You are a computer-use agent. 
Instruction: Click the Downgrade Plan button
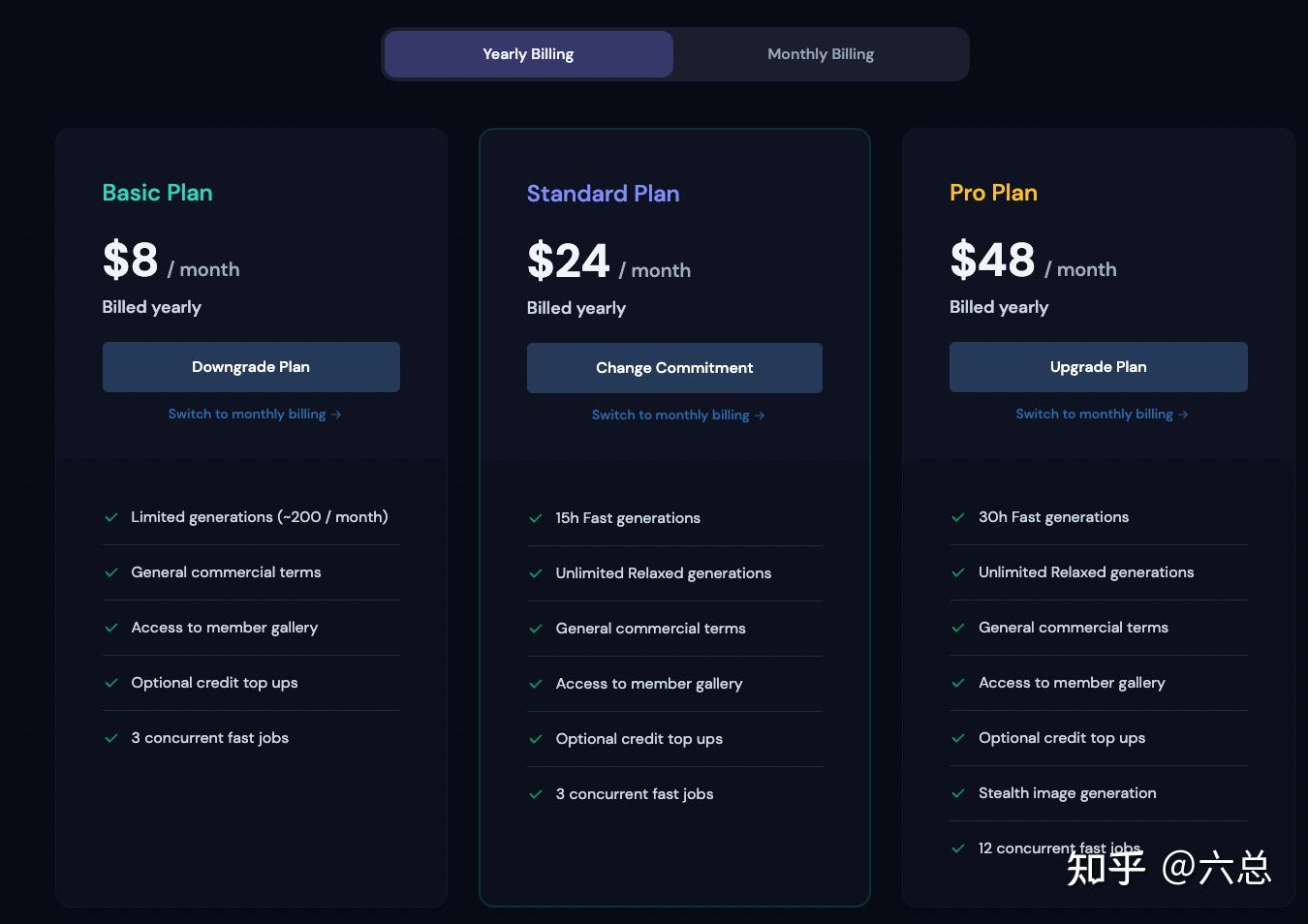tap(251, 367)
